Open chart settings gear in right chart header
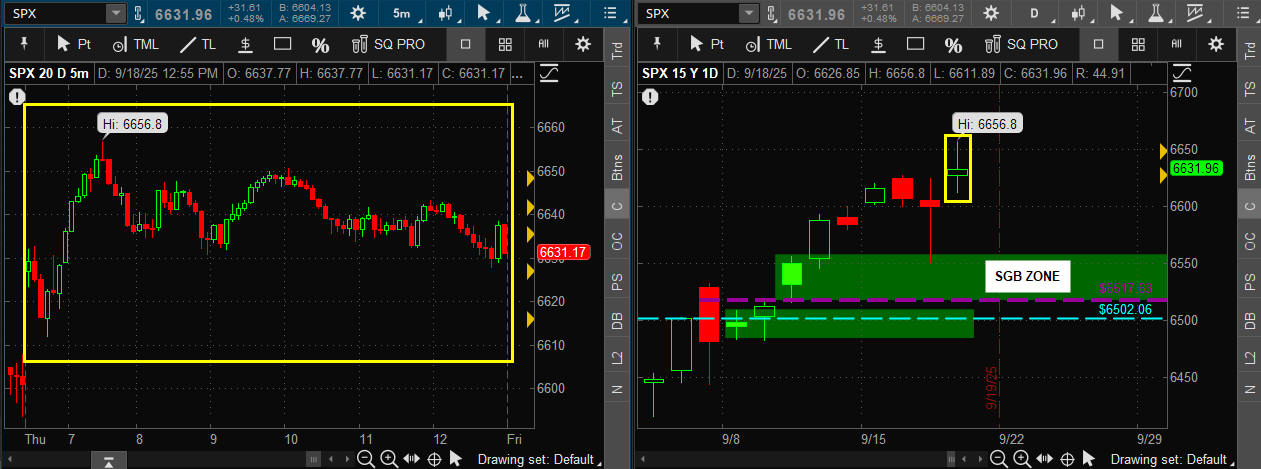This screenshot has width=1261, height=469. click(x=1216, y=45)
